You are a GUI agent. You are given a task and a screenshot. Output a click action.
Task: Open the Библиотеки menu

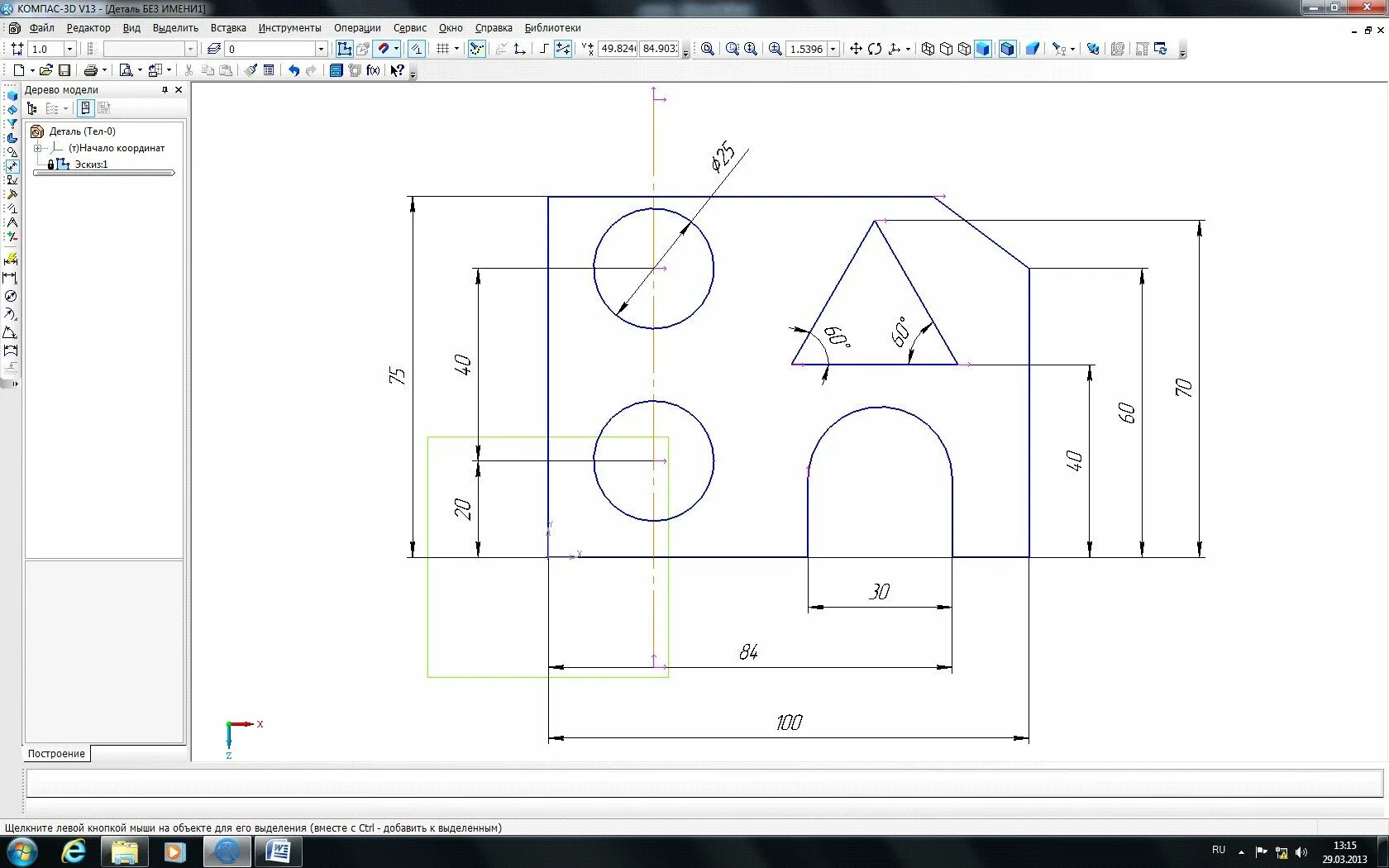(552, 27)
